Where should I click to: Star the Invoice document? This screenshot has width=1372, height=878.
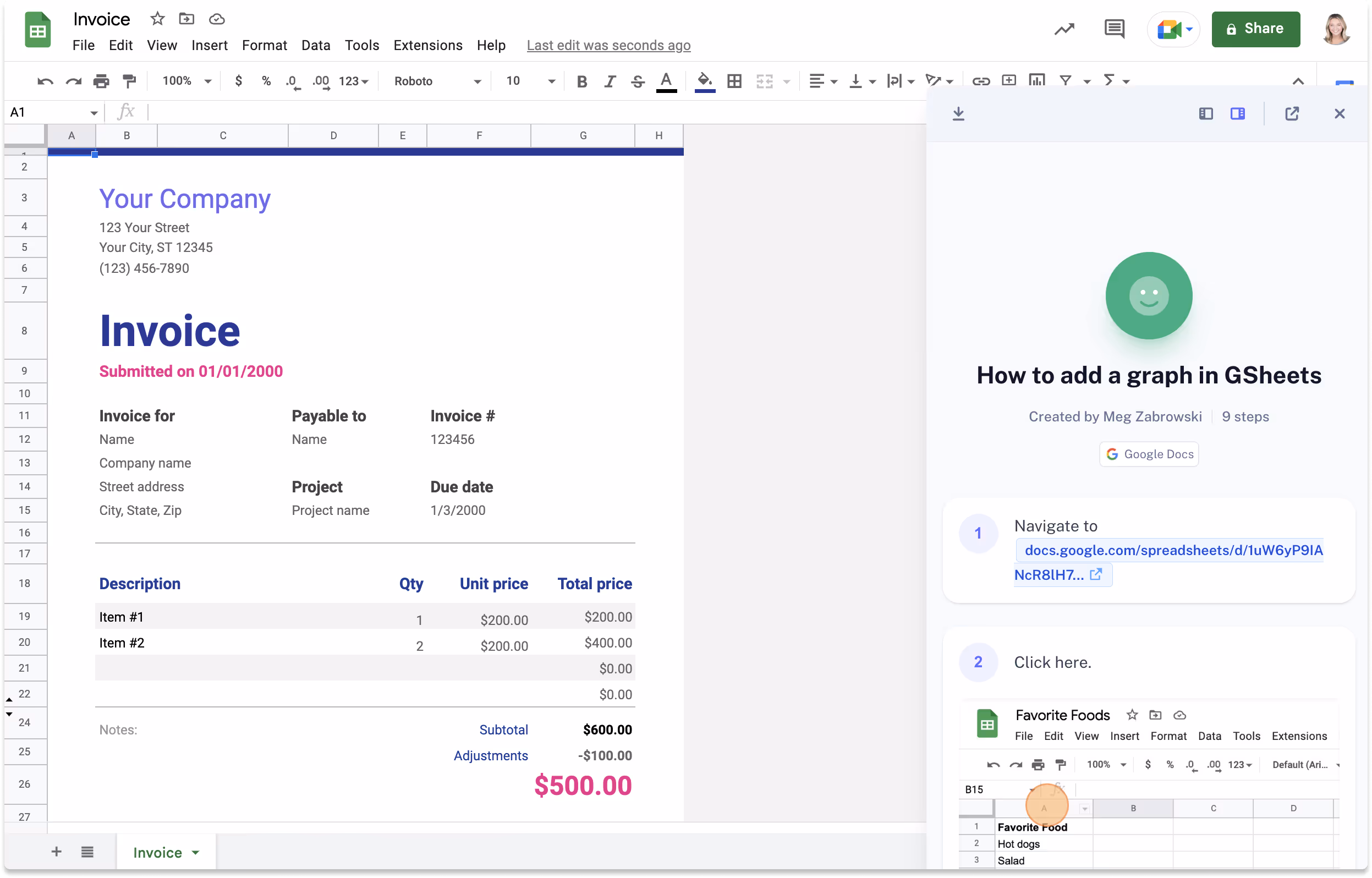(157, 19)
